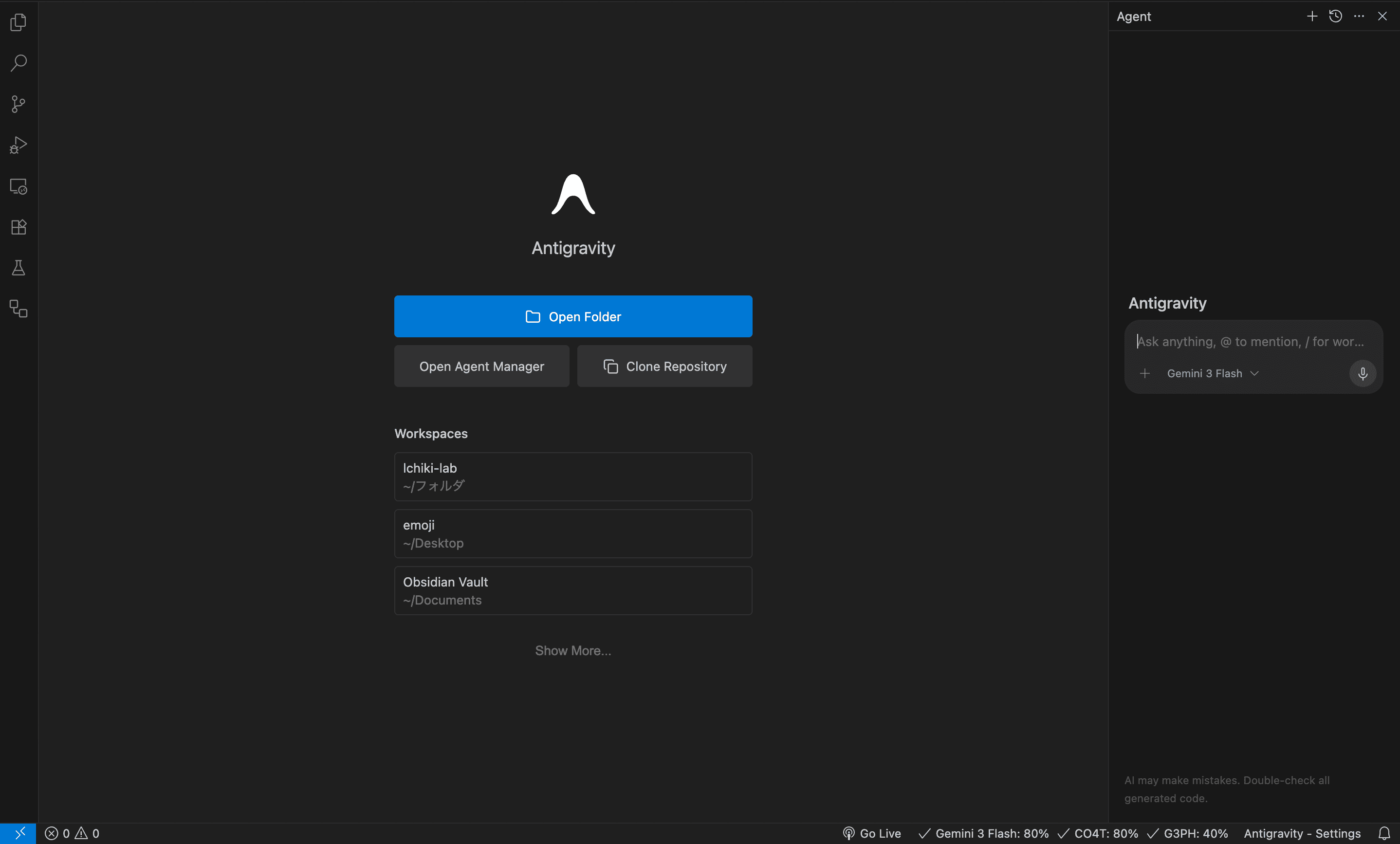Open Agent conversation history
This screenshot has height=844, width=1400.
click(1335, 17)
